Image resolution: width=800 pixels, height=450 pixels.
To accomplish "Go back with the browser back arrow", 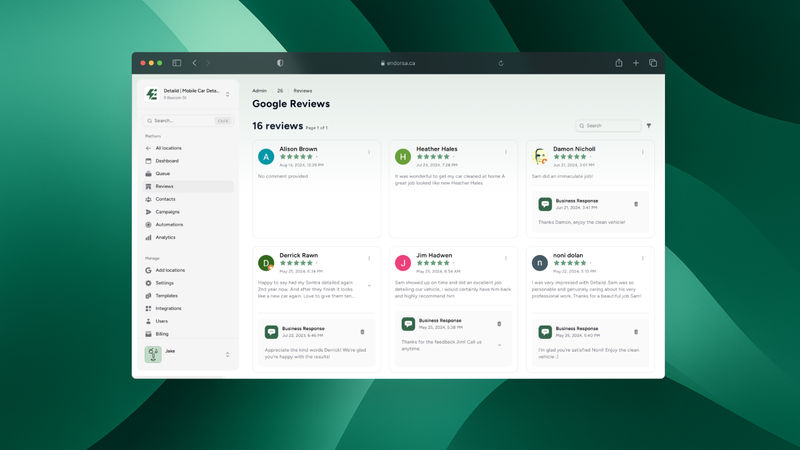I will 194,63.
